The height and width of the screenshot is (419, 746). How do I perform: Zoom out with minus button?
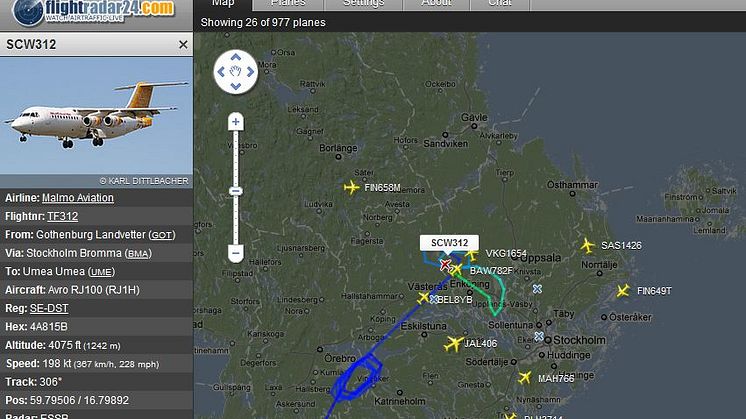point(236,253)
